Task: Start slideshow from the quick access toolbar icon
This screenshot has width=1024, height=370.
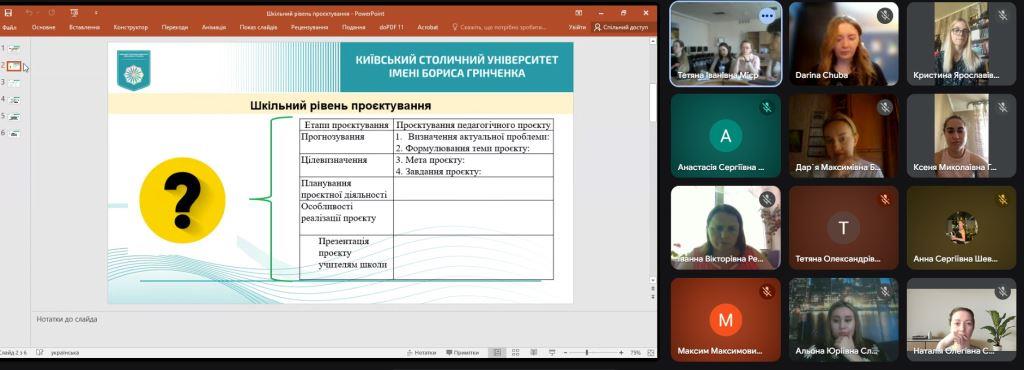Action: (x=73, y=12)
